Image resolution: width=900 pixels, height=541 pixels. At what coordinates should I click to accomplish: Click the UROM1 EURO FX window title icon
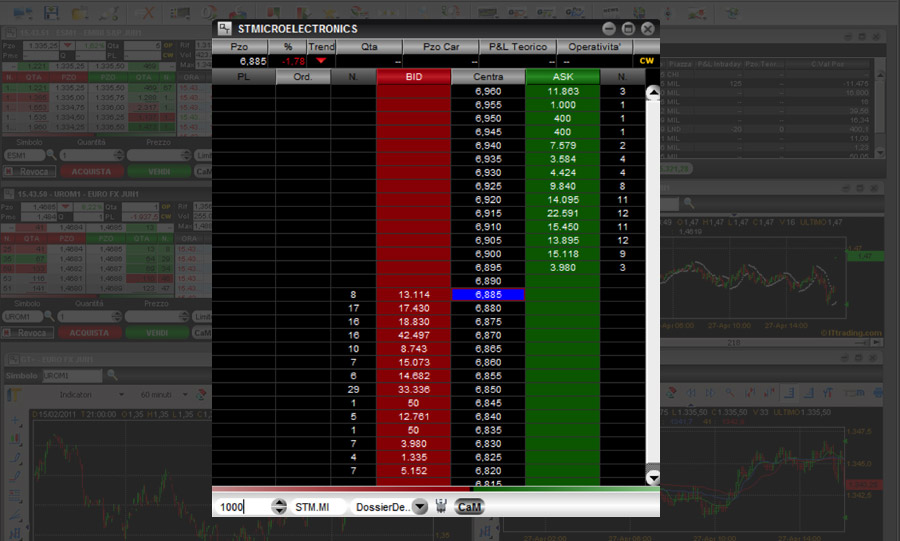[x=9, y=194]
